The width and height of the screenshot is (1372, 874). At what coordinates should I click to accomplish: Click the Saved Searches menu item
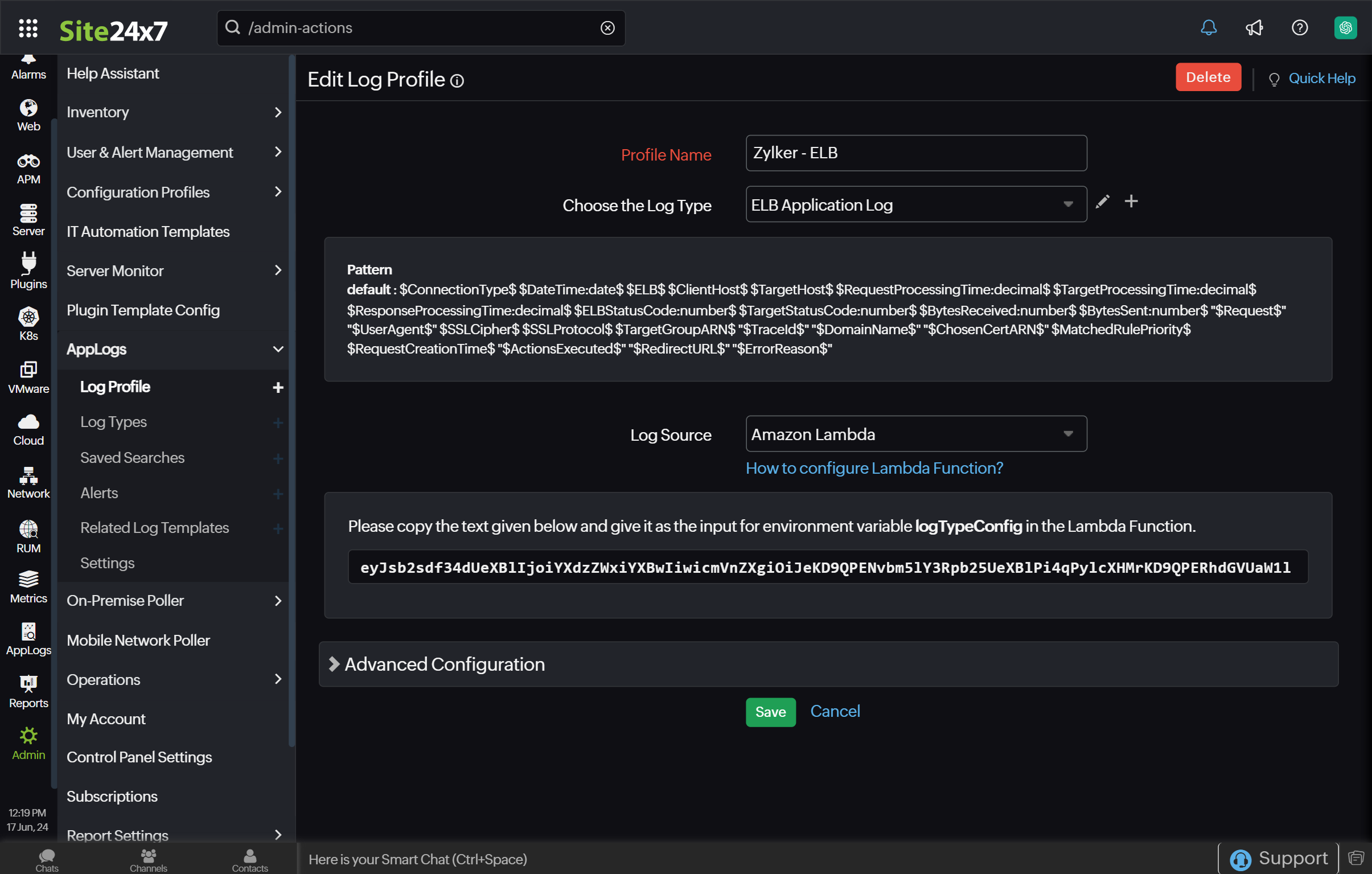click(x=132, y=457)
